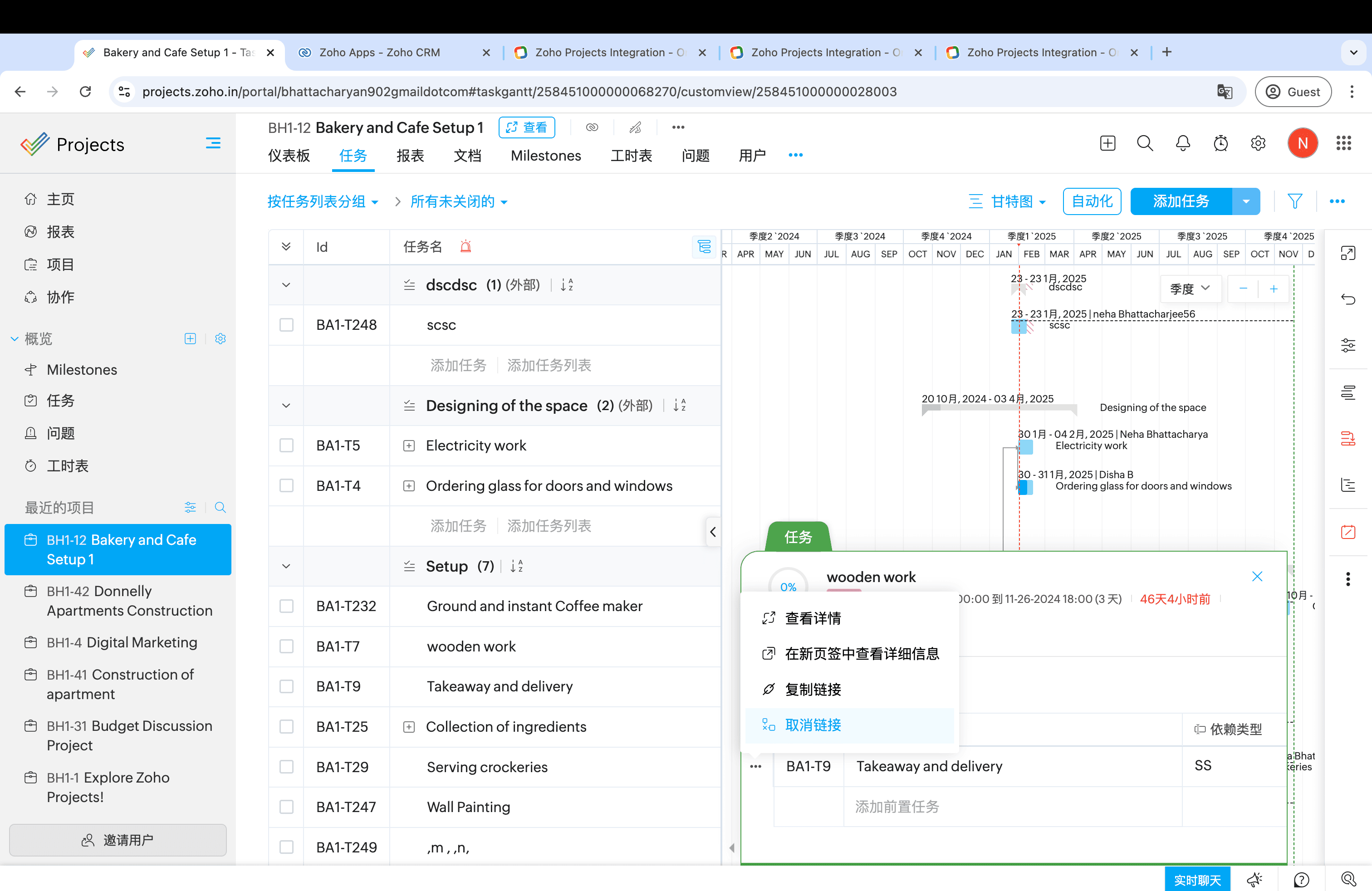This screenshot has width=1372, height=891.
Task: Click the 0% progress circle for wooden work
Action: [788, 585]
